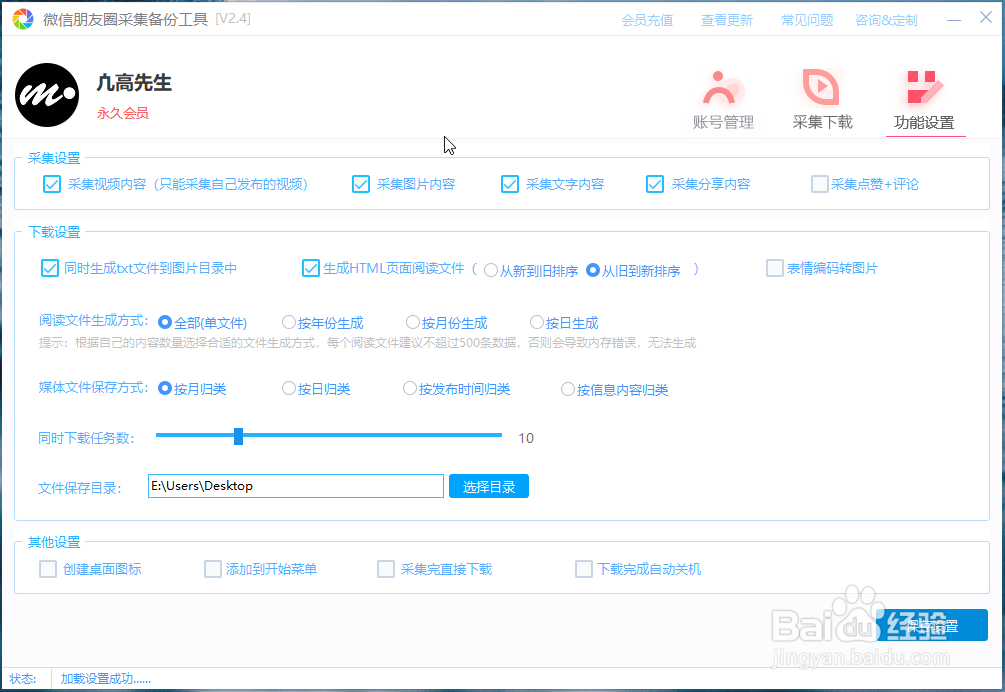Toggle 采集分享内容 checkbox
This screenshot has height=692, width=1005.
655,185
